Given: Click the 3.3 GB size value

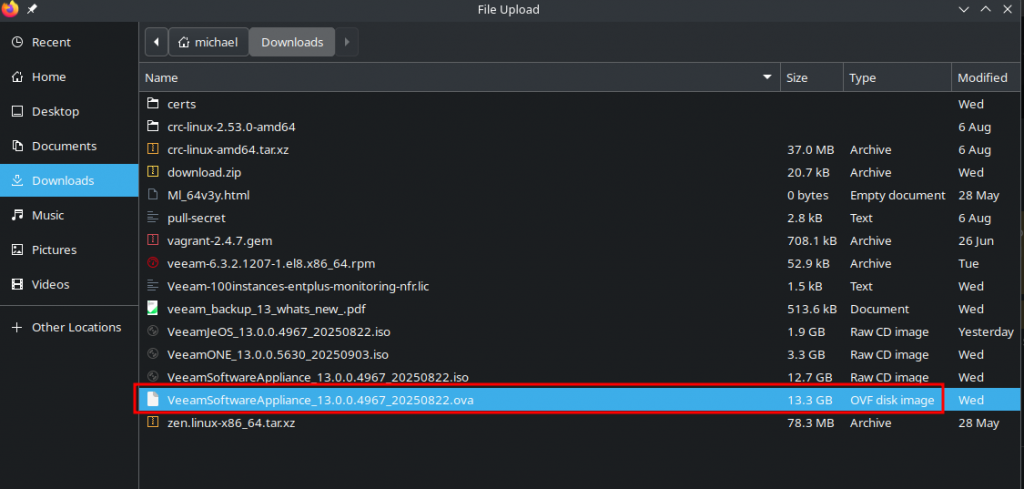Looking at the screenshot, I should (x=806, y=355).
